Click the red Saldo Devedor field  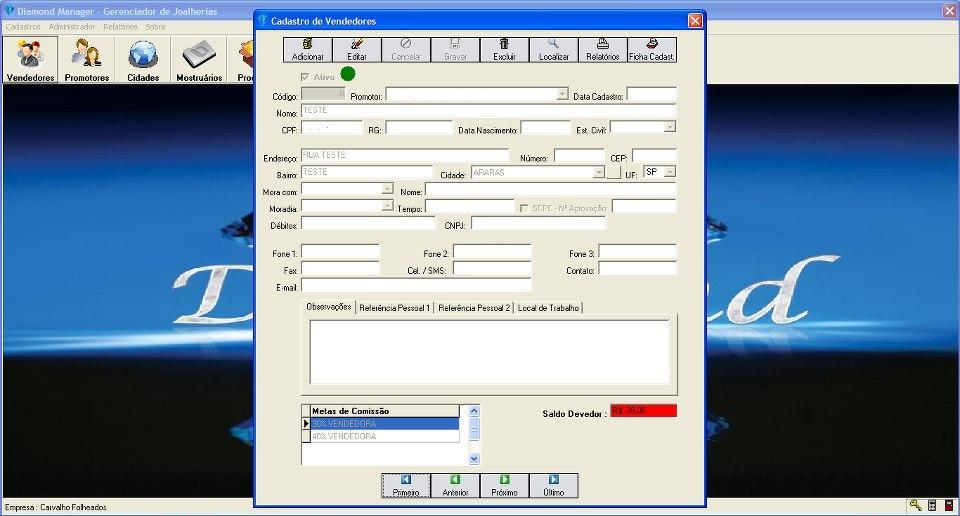pos(643,410)
